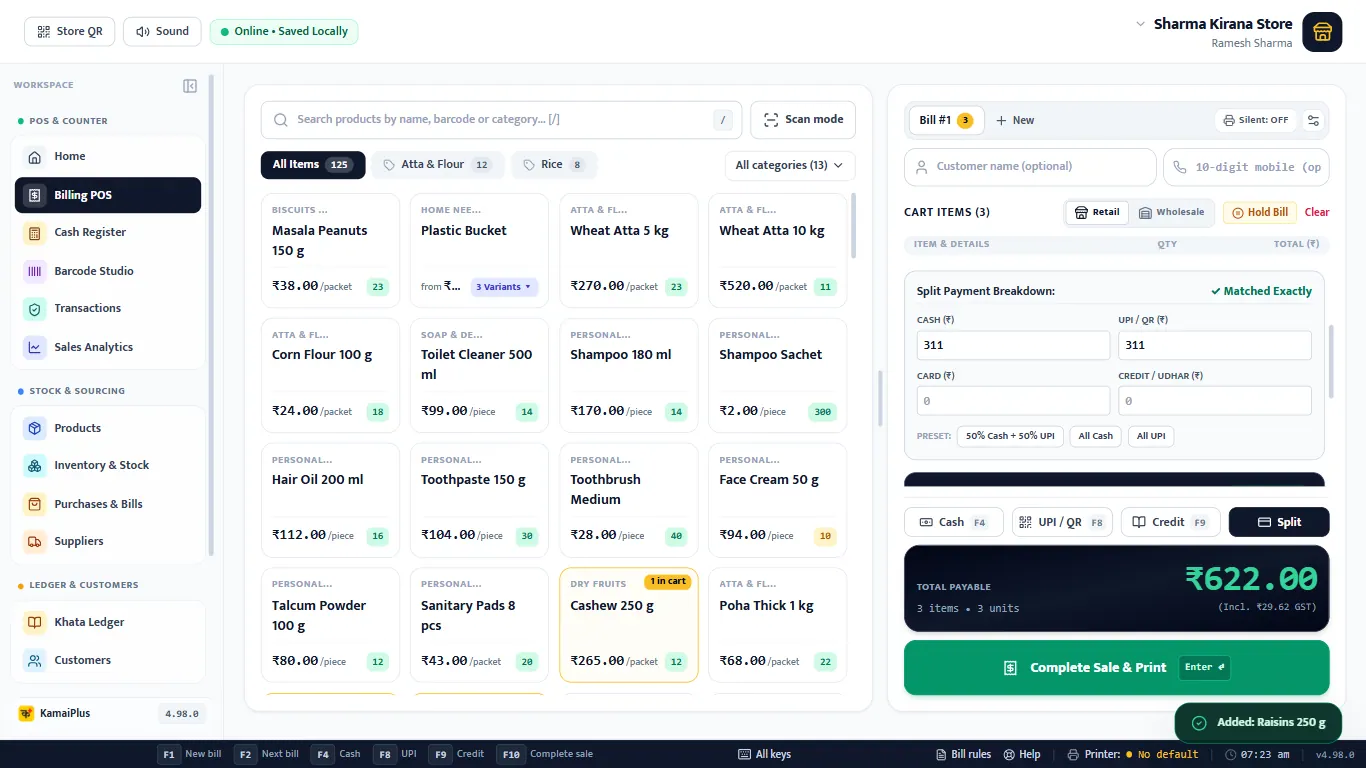Start a New bill tab
The width and height of the screenshot is (1366, 768).
pos(1015,120)
